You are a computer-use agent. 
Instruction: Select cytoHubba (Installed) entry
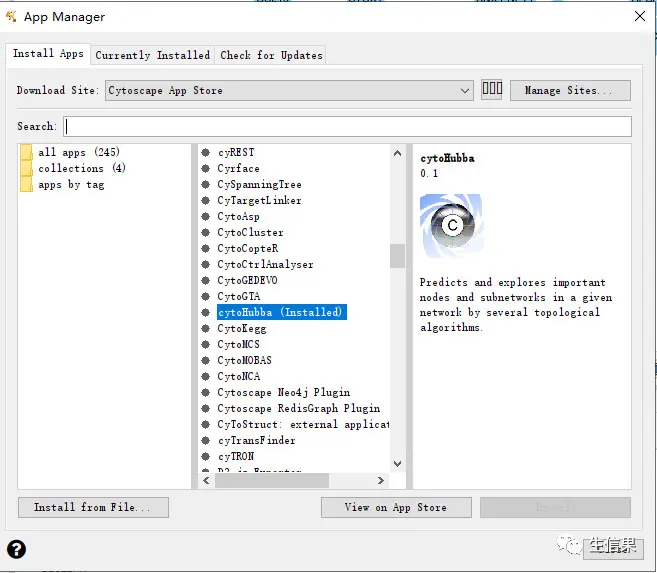(282, 312)
